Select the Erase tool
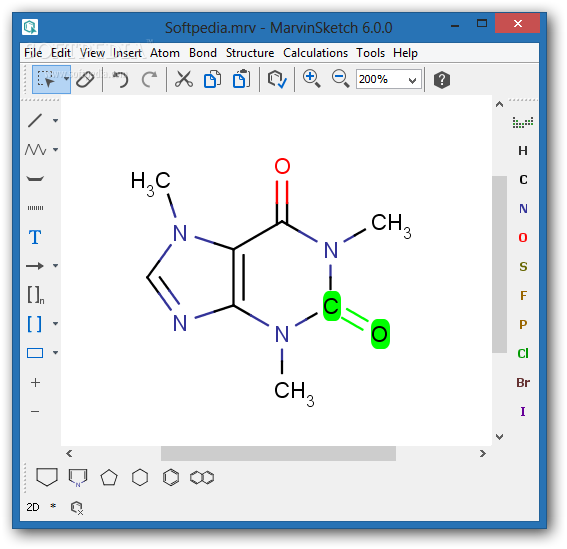 (x=85, y=79)
